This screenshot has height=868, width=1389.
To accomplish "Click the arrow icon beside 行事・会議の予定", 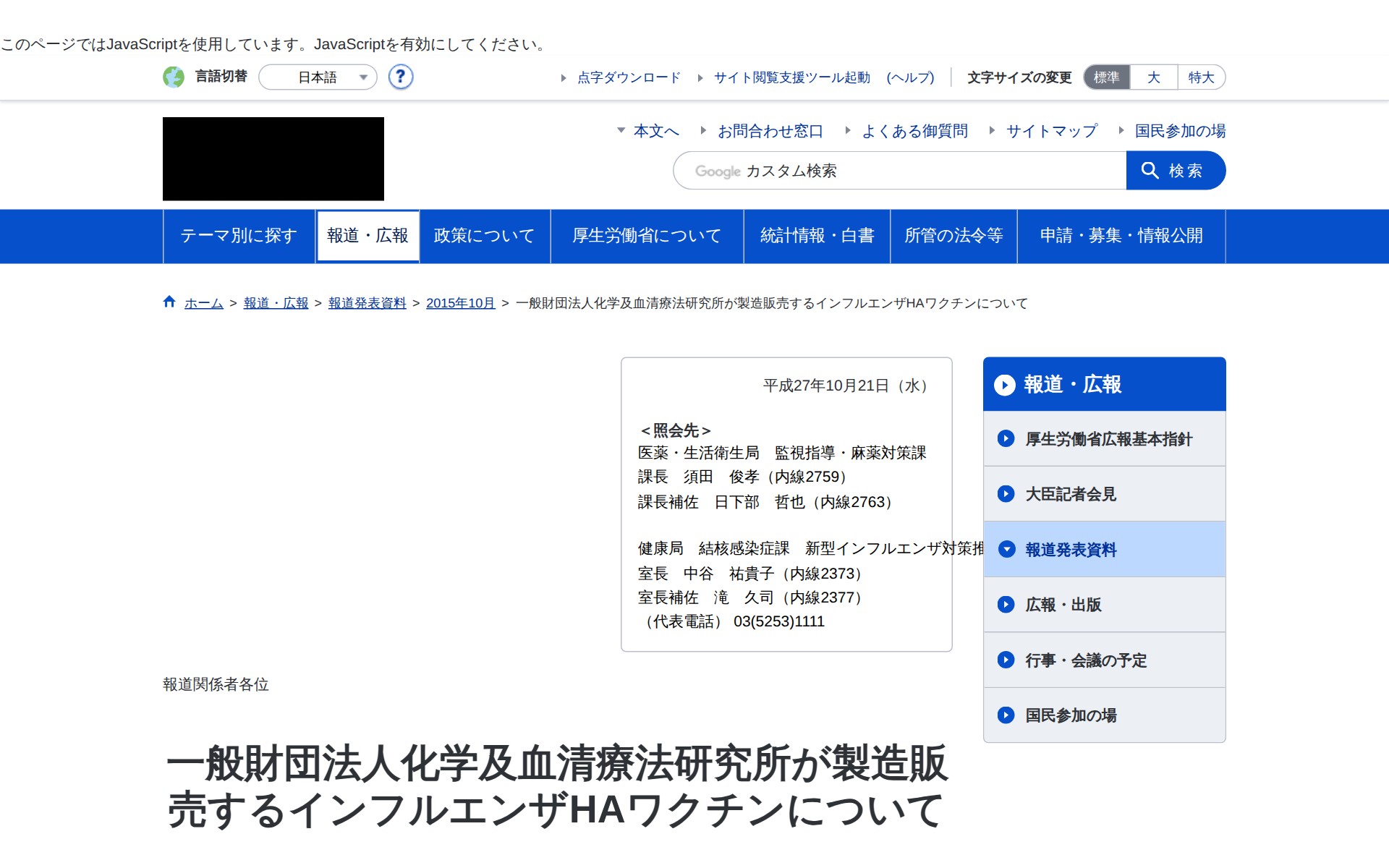I will [x=1006, y=660].
